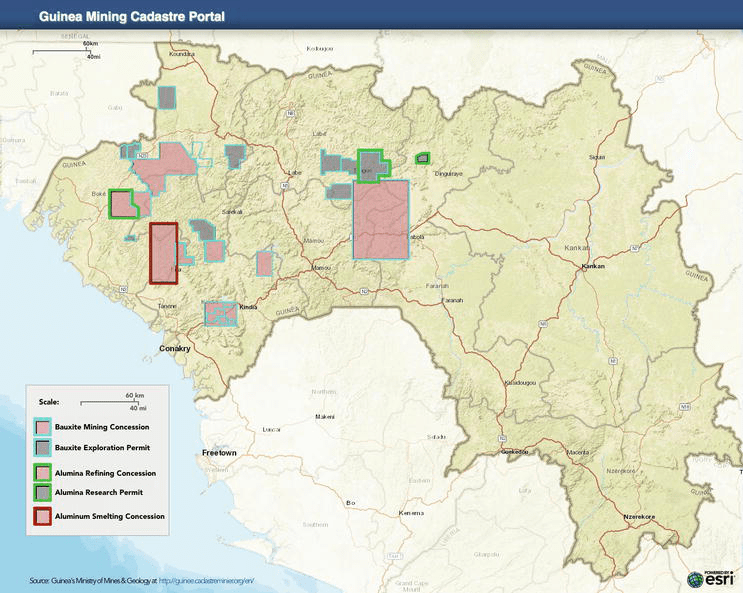Click the 'Scale:' label in the legend
The image size is (743, 593).
[49, 402]
